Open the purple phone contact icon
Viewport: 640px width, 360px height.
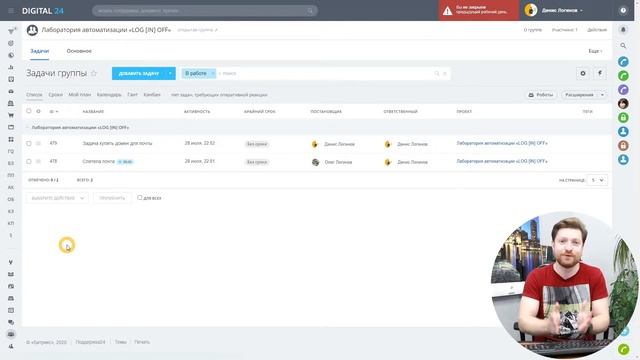[x=623, y=89]
